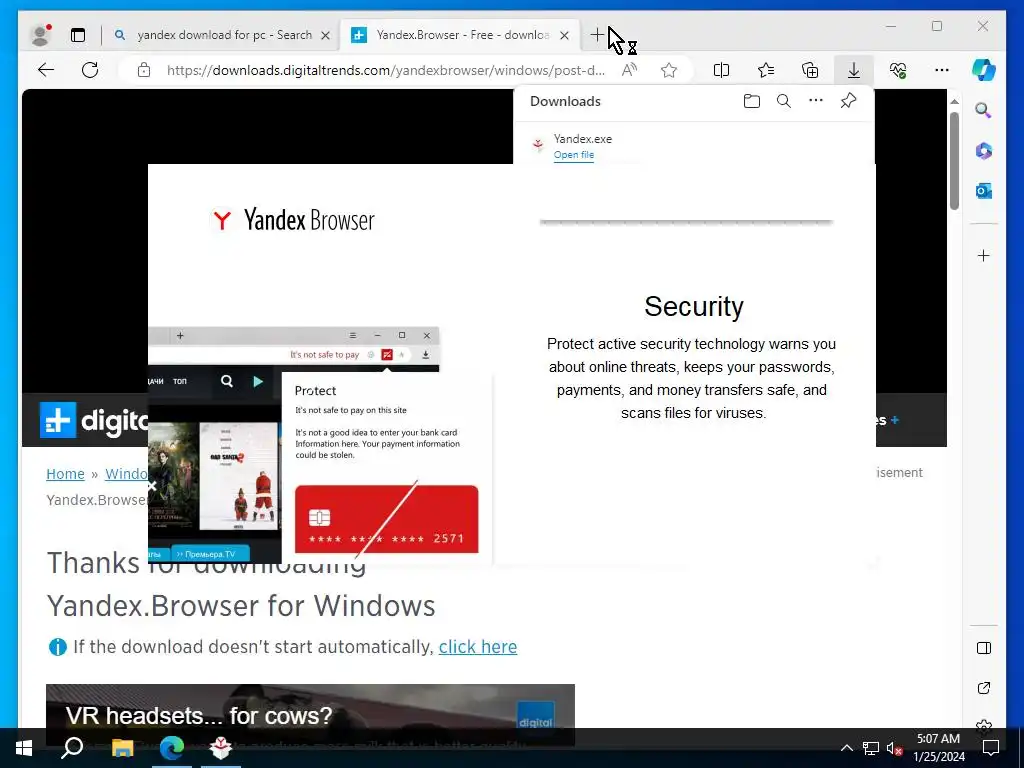The image size is (1024, 768).
Task: Open split screen view
Action: (721, 70)
